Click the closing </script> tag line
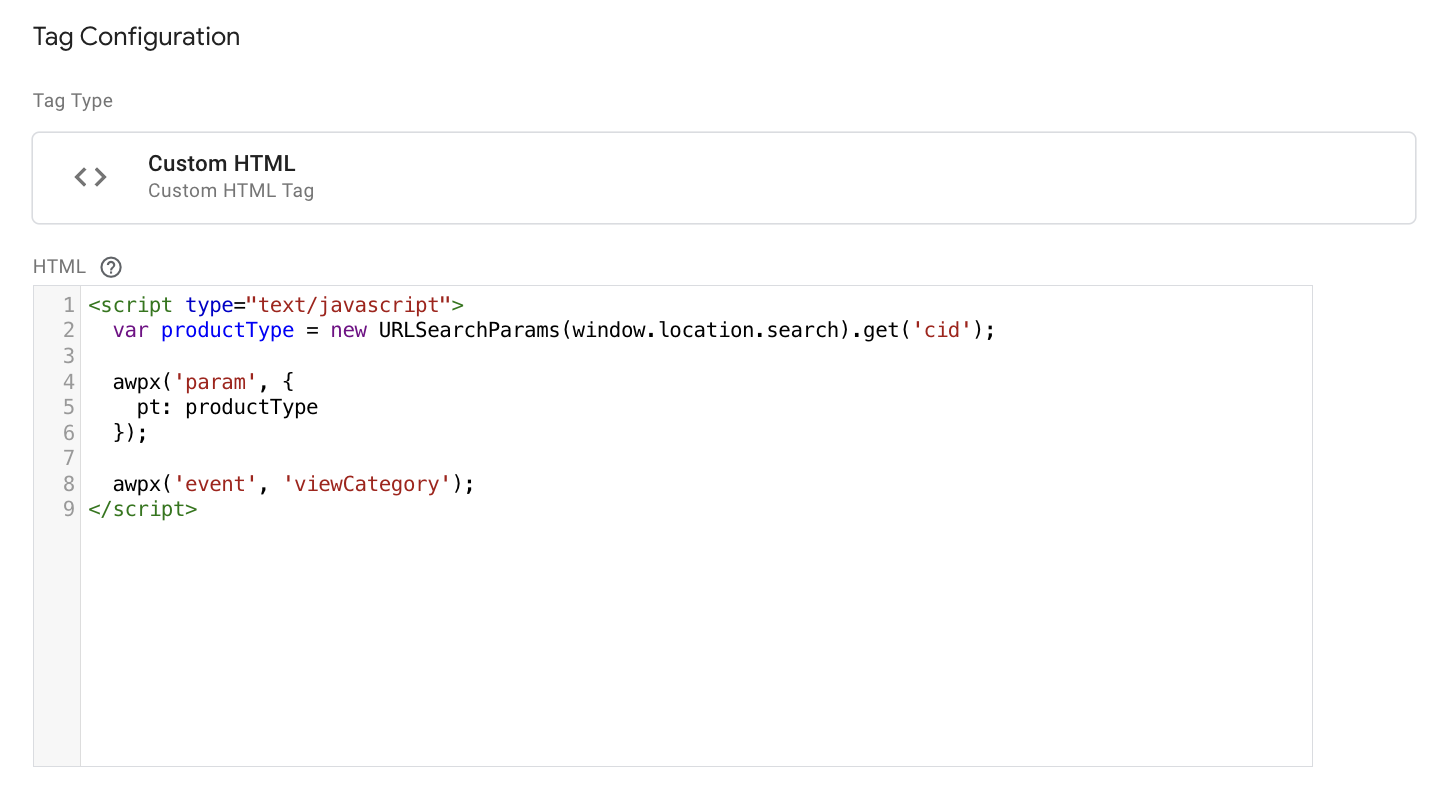Viewport: 1448px width, 786px height. 143,509
